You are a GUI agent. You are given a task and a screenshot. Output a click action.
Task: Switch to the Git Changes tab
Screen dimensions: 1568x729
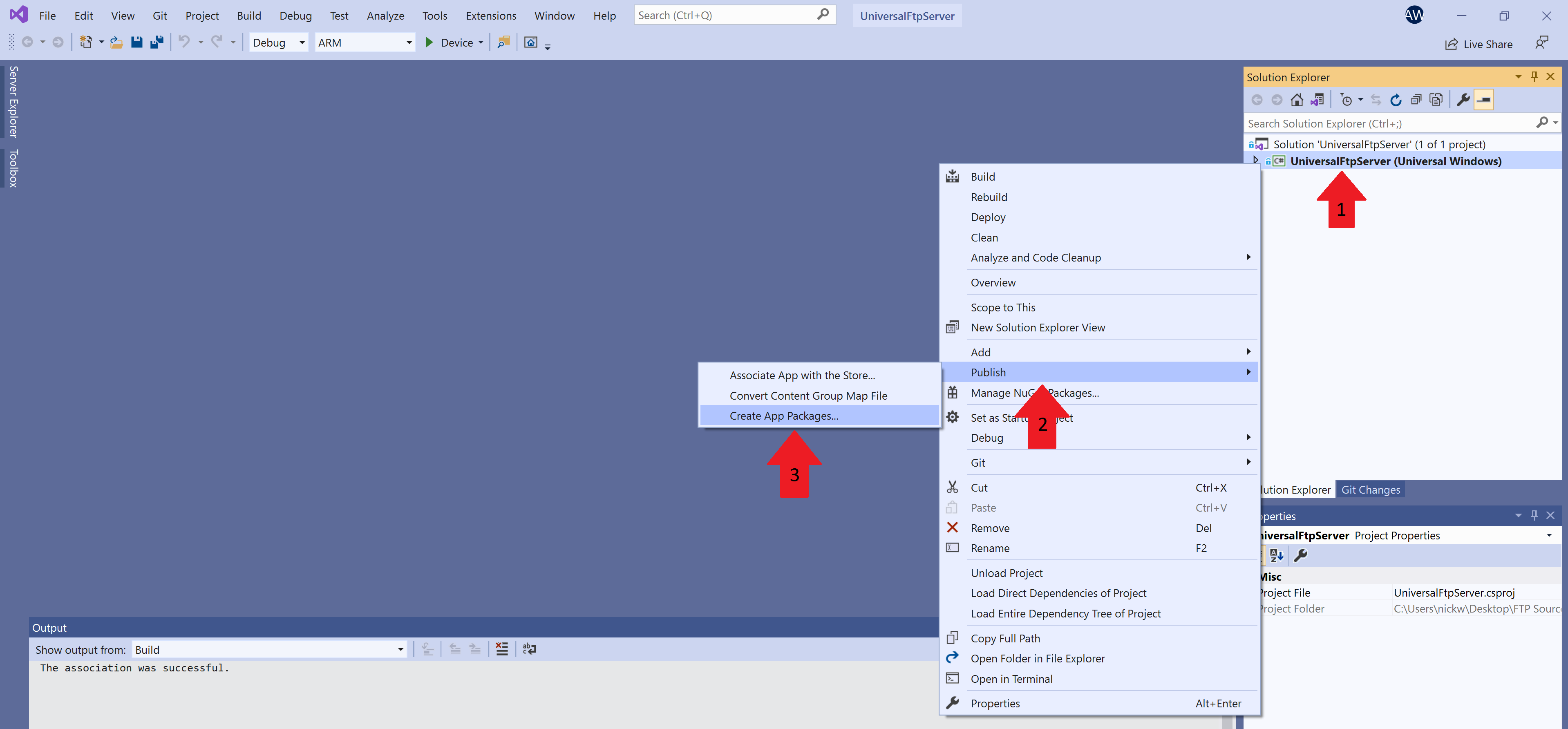click(1370, 490)
